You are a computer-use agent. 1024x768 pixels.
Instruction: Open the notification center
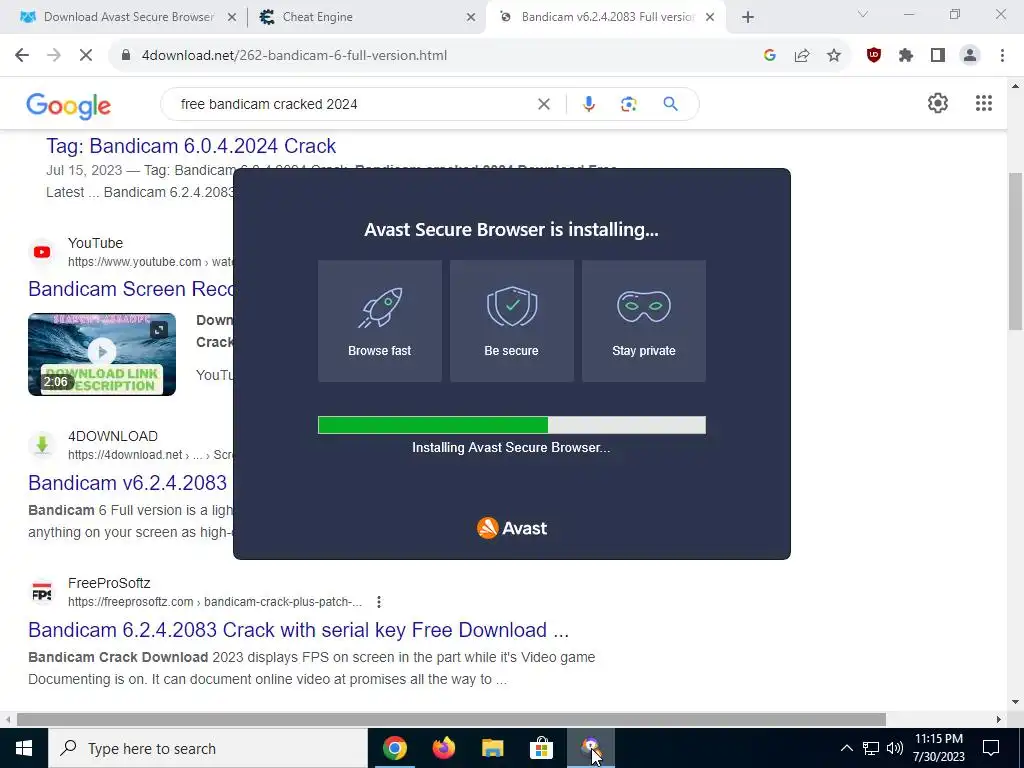pyautogui.click(x=991, y=748)
